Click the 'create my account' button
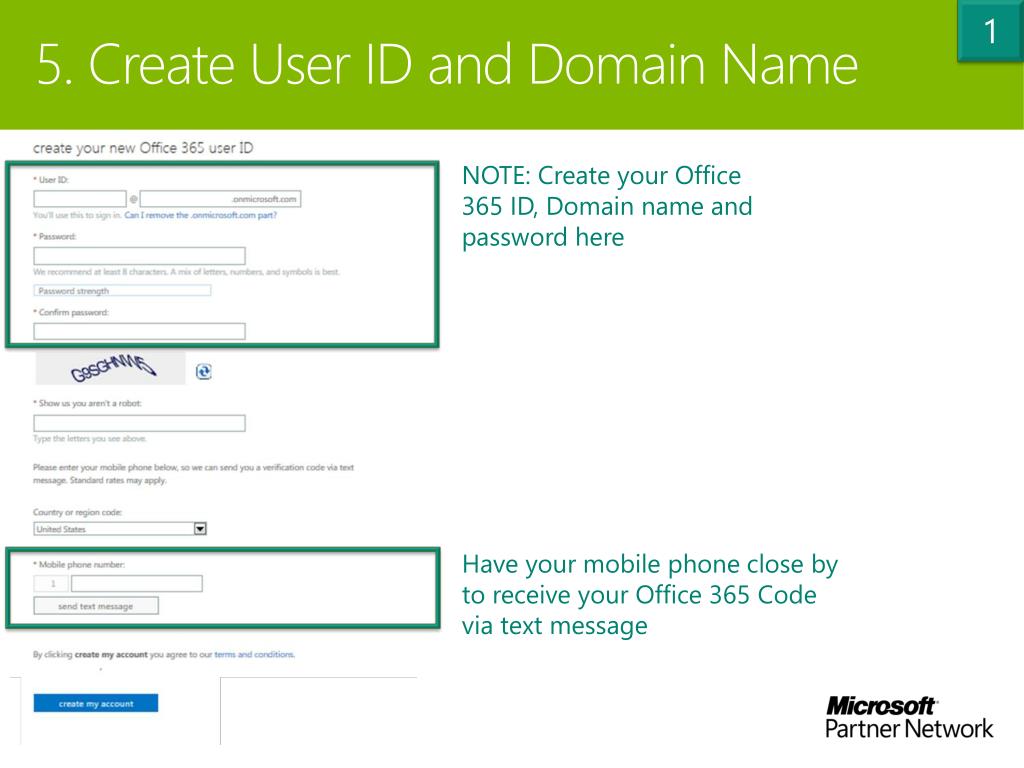The width and height of the screenshot is (1024, 768). pyautogui.click(x=95, y=703)
